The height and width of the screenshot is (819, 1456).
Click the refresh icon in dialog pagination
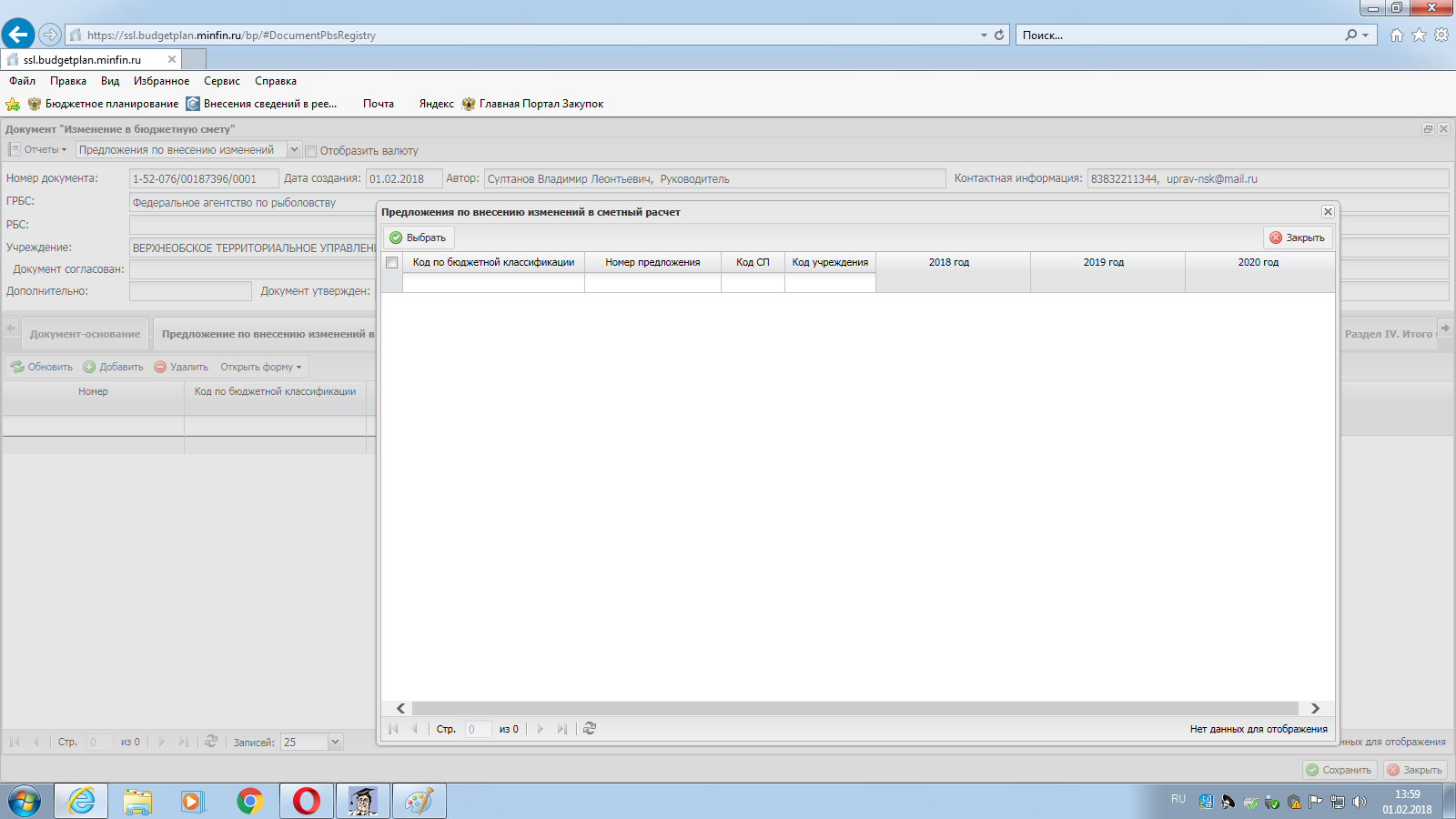pyautogui.click(x=590, y=729)
